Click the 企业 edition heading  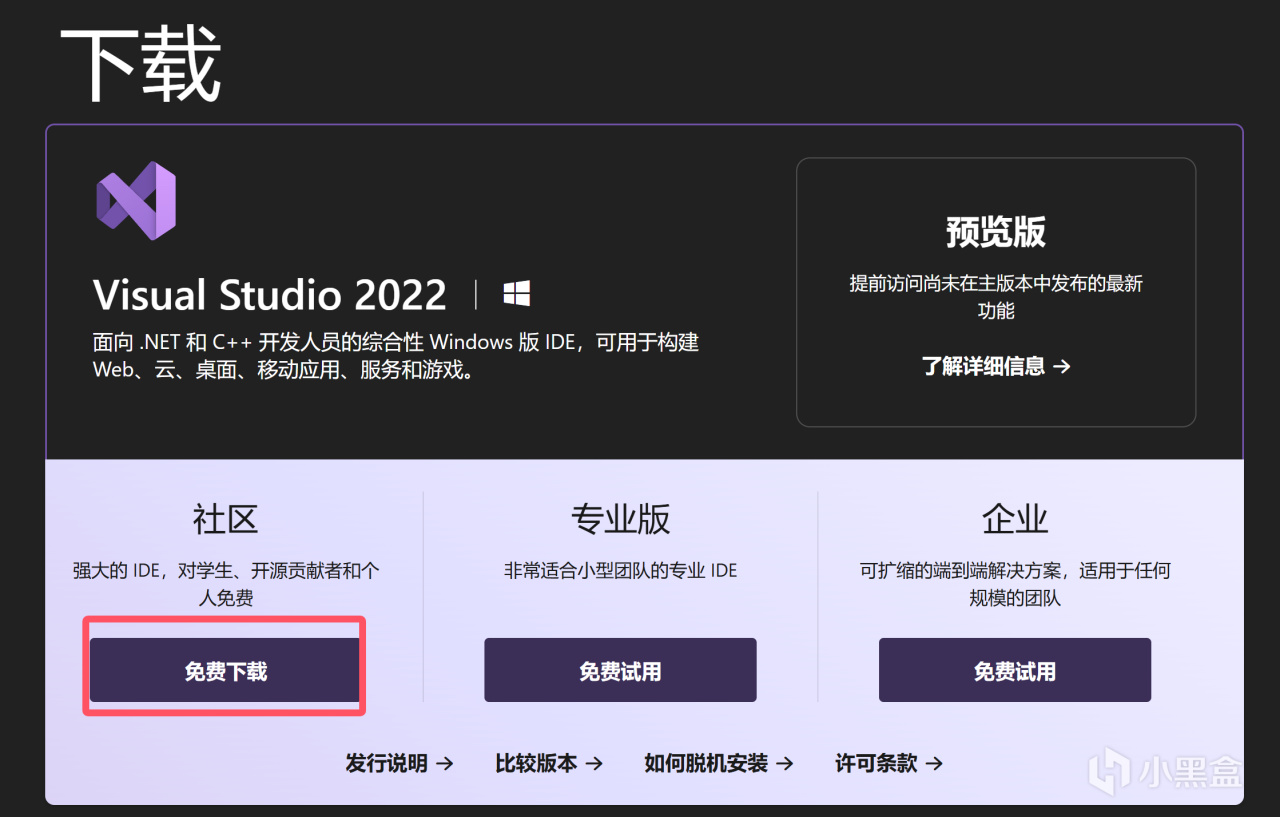click(1015, 519)
